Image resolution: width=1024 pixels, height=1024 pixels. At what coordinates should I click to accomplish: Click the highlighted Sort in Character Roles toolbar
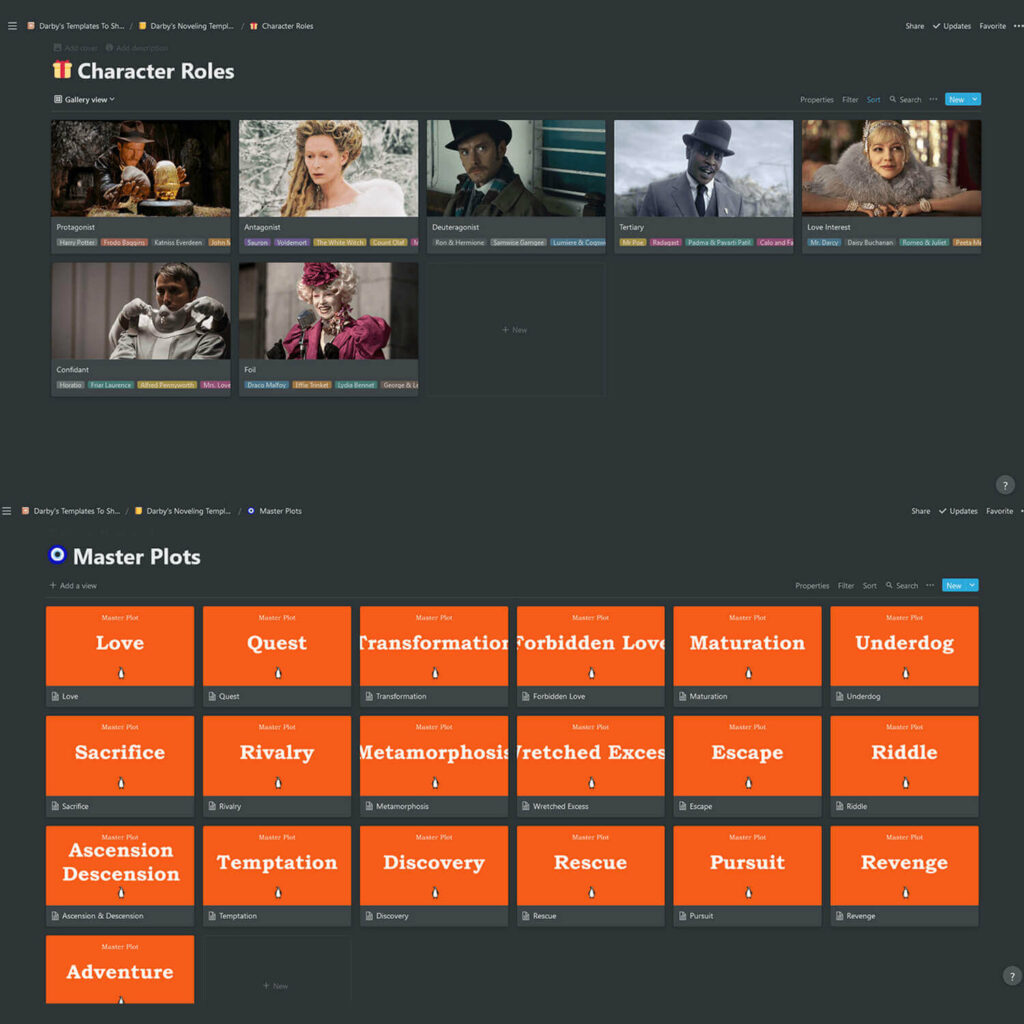point(873,100)
